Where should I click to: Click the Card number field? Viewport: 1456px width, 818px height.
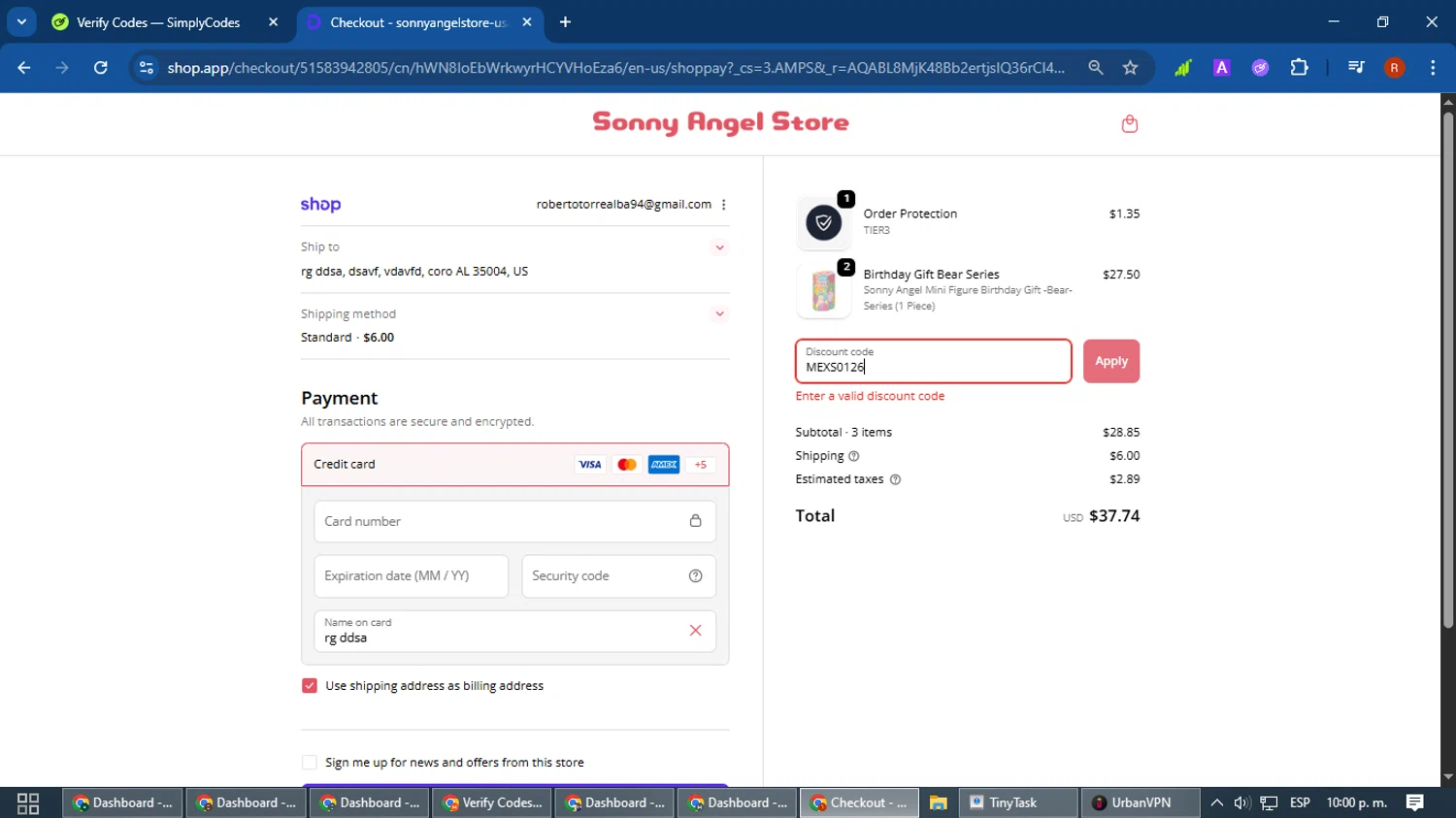[x=515, y=521]
